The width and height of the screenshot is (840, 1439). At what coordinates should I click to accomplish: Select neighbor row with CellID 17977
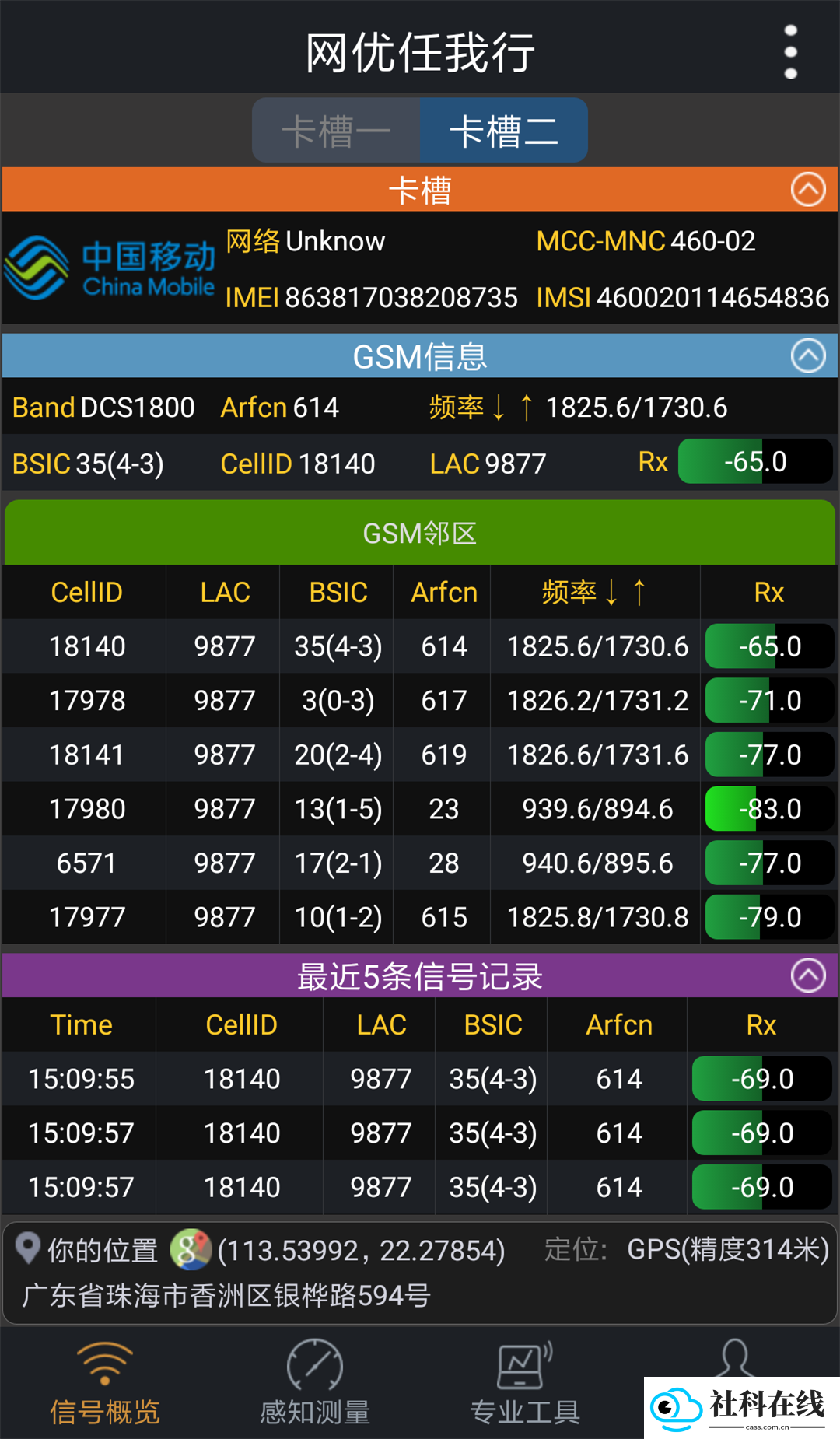click(420, 917)
